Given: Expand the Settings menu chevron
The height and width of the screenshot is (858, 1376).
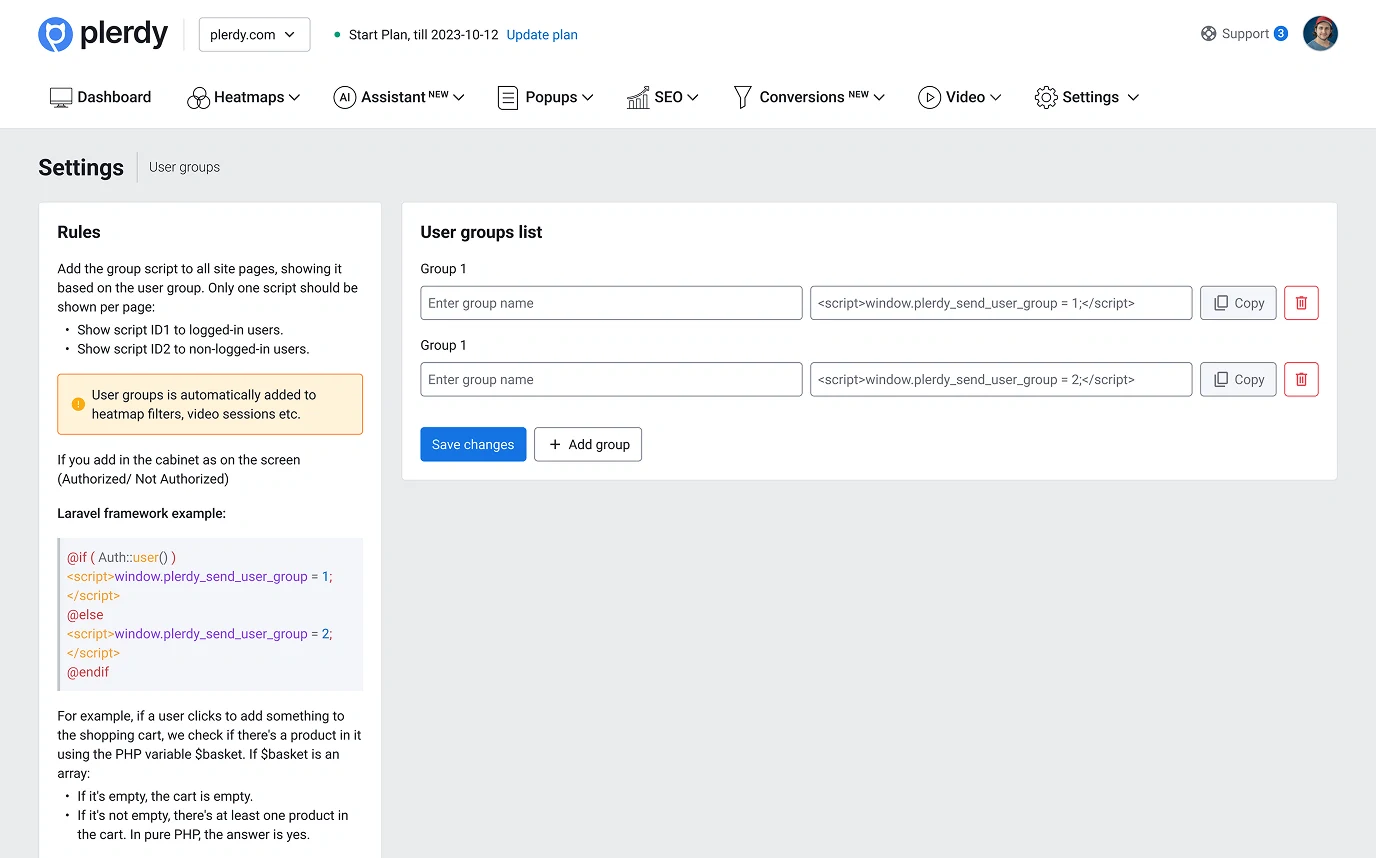Looking at the screenshot, I should [x=1133, y=97].
